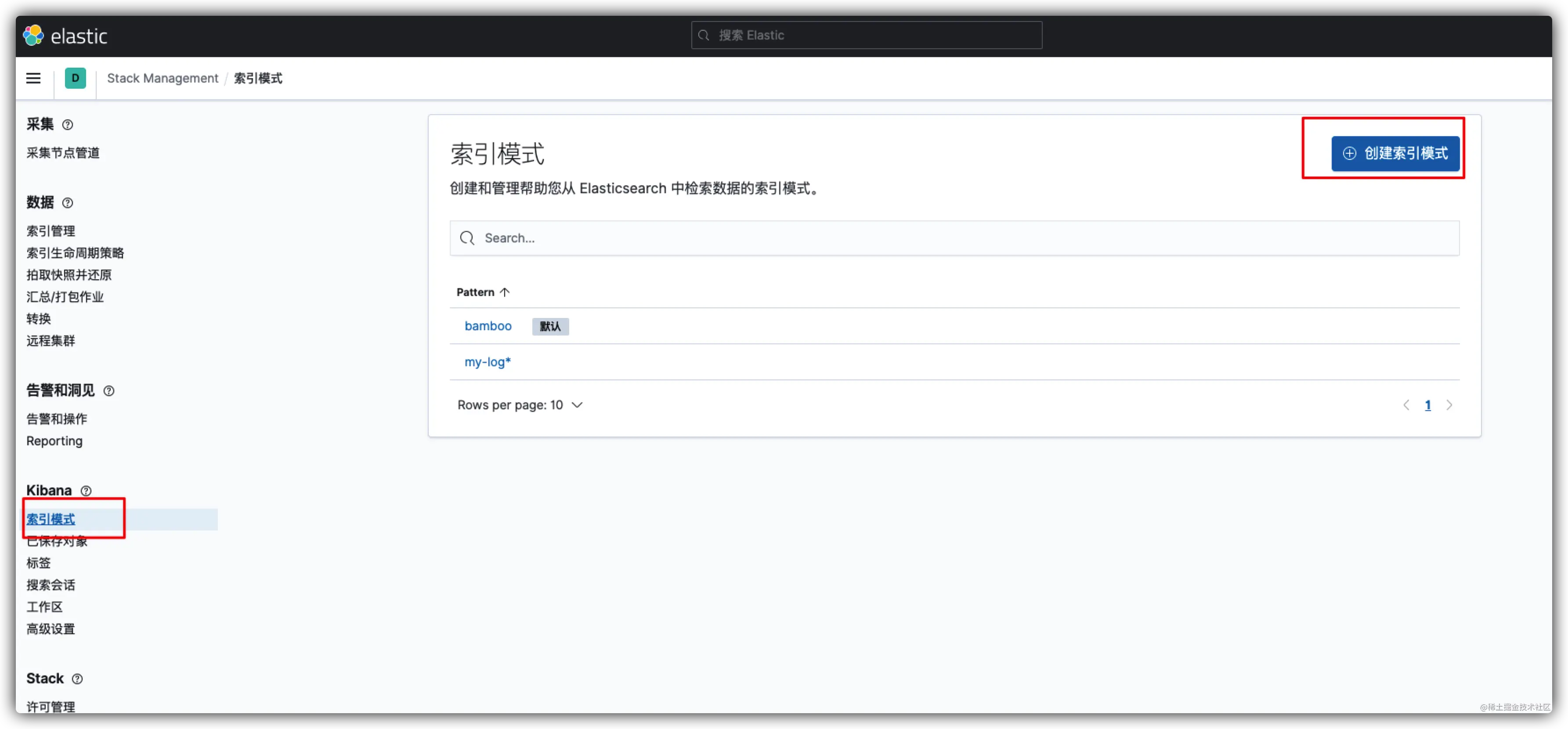Go to previous page chevron
Viewport: 1568px width, 729px height.
1406,404
